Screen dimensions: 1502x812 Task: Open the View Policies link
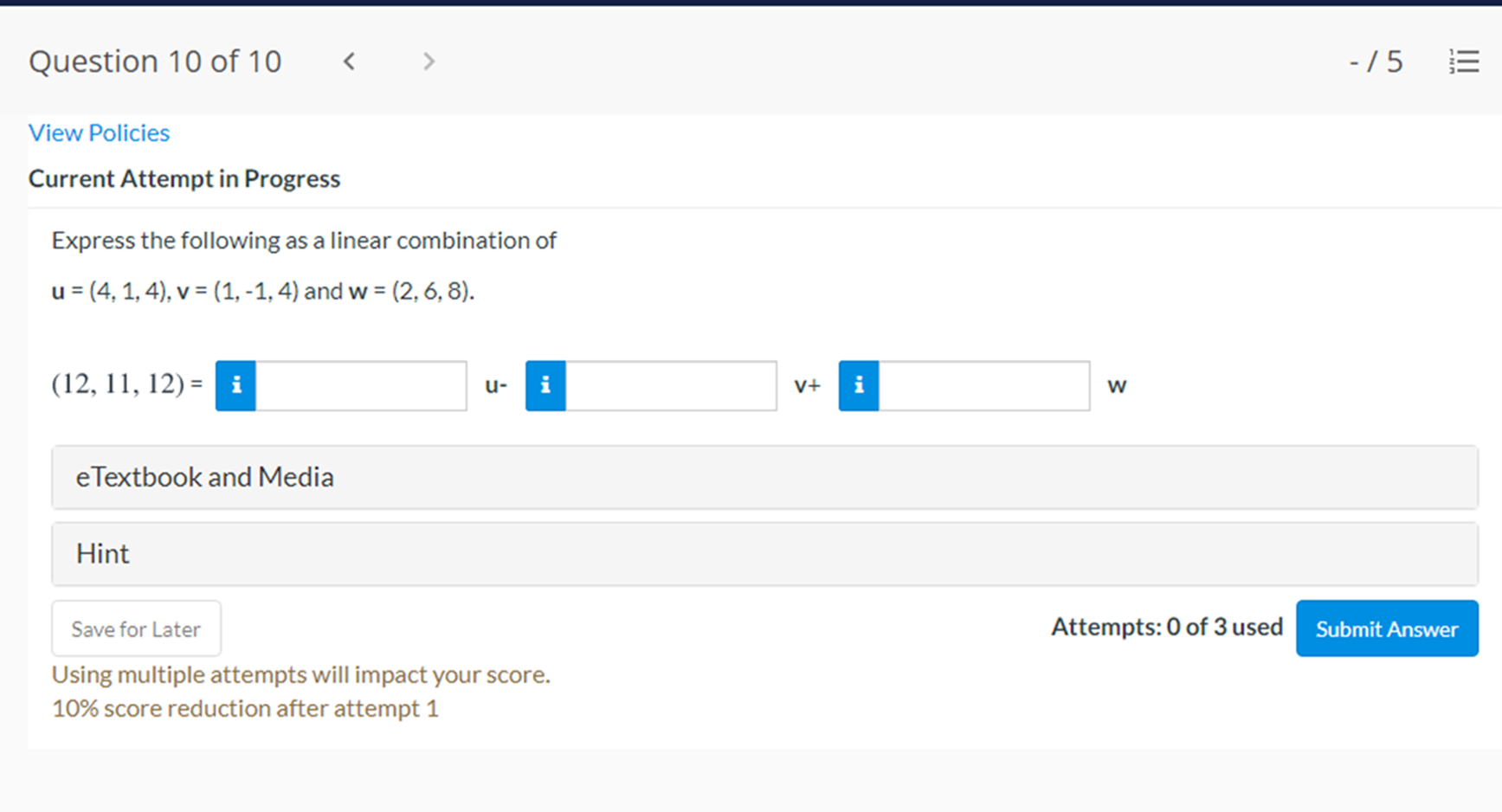click(x=99, y=132)
